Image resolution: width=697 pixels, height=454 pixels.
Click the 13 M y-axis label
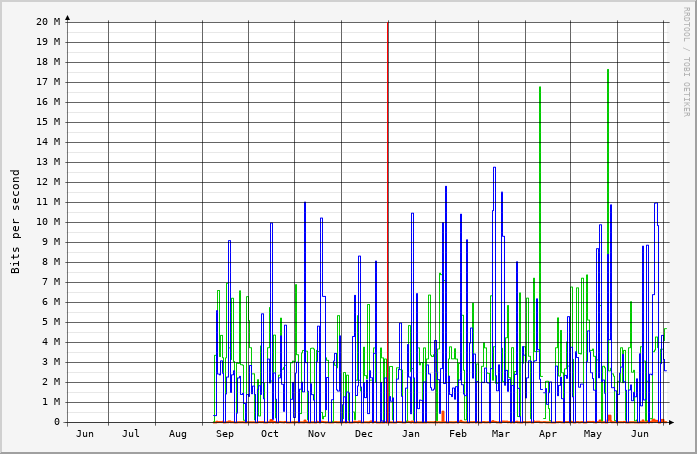48,161
